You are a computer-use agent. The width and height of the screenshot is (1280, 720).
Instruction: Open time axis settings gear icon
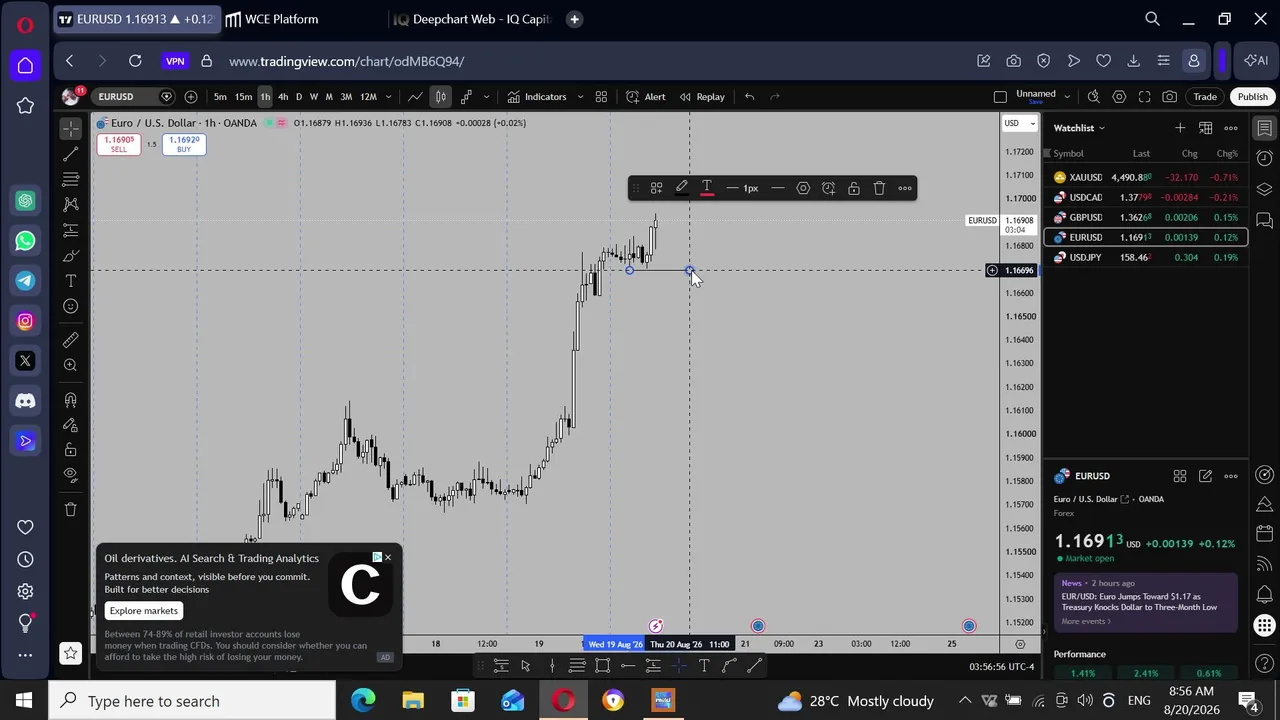click(x=1020, y=644)
